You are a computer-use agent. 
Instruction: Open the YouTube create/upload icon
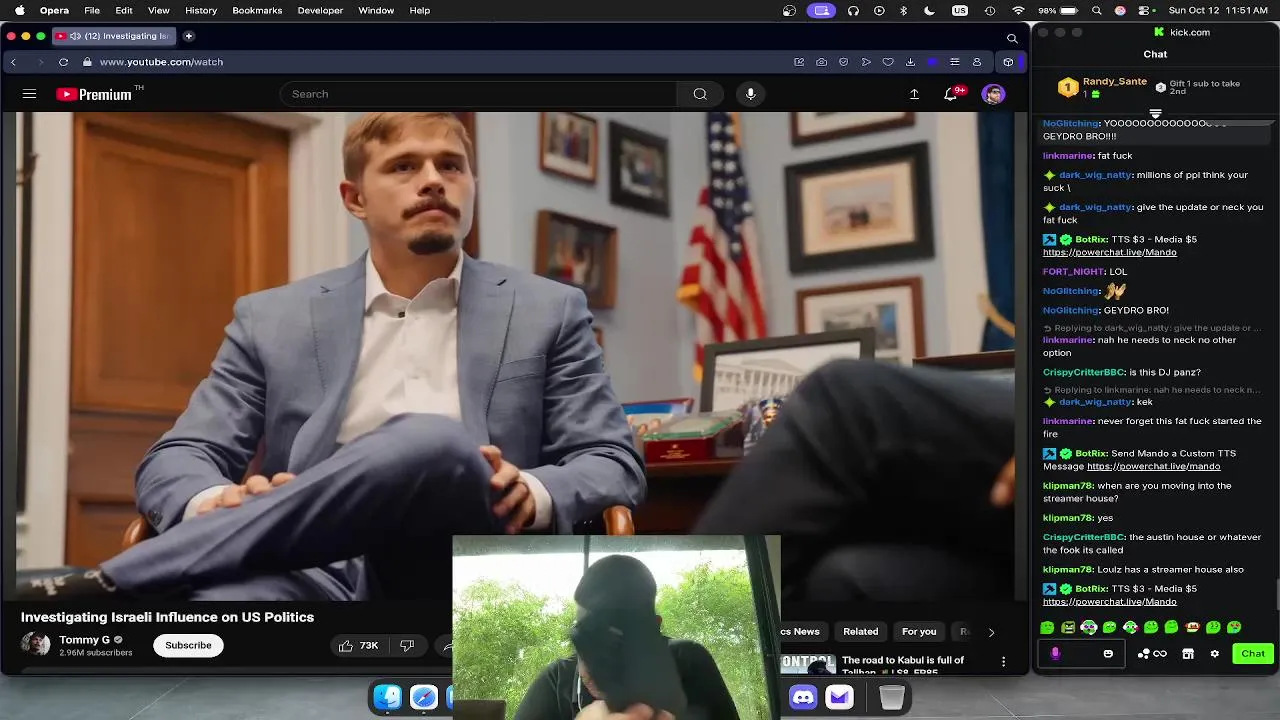(914, 94)
